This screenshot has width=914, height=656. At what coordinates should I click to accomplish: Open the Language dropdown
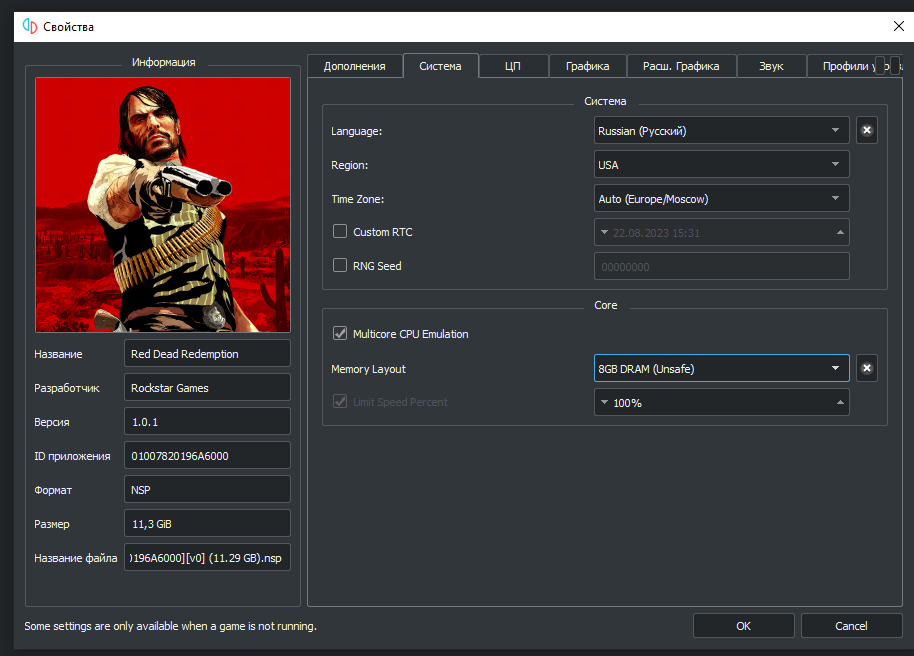[x=721, y=131]
